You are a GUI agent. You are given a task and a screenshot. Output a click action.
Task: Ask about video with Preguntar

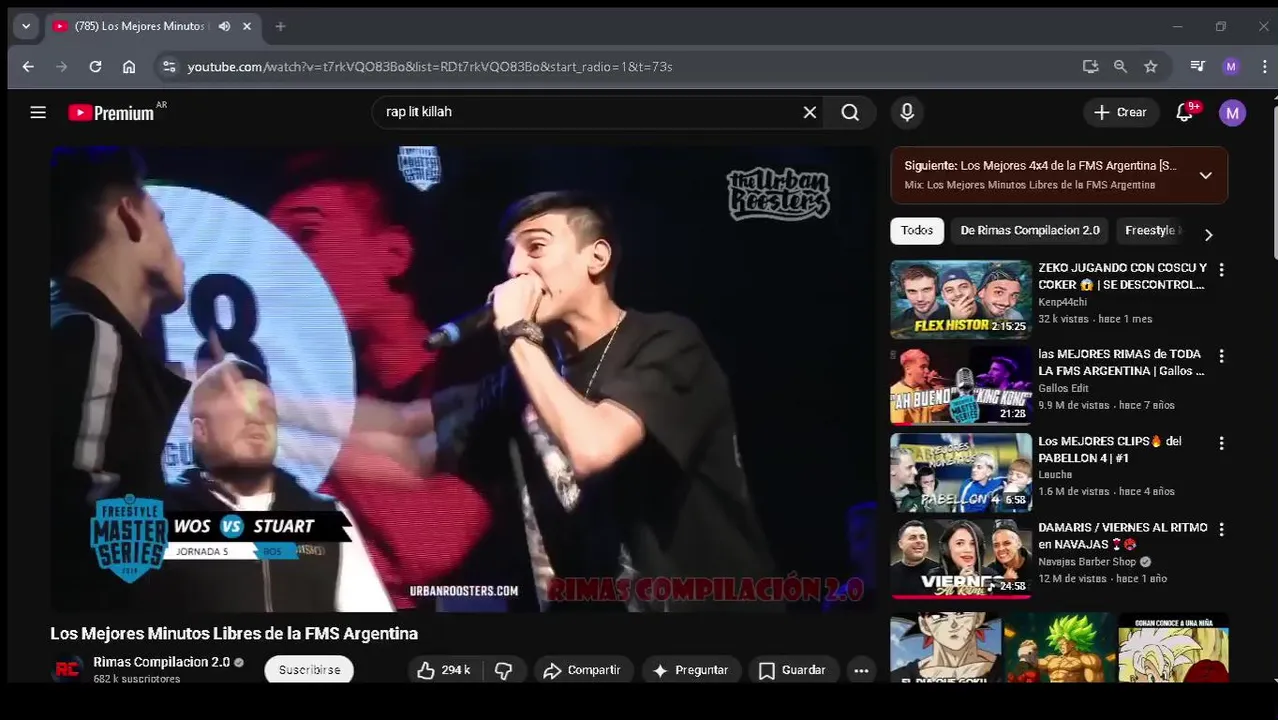(x=691, y=670)
